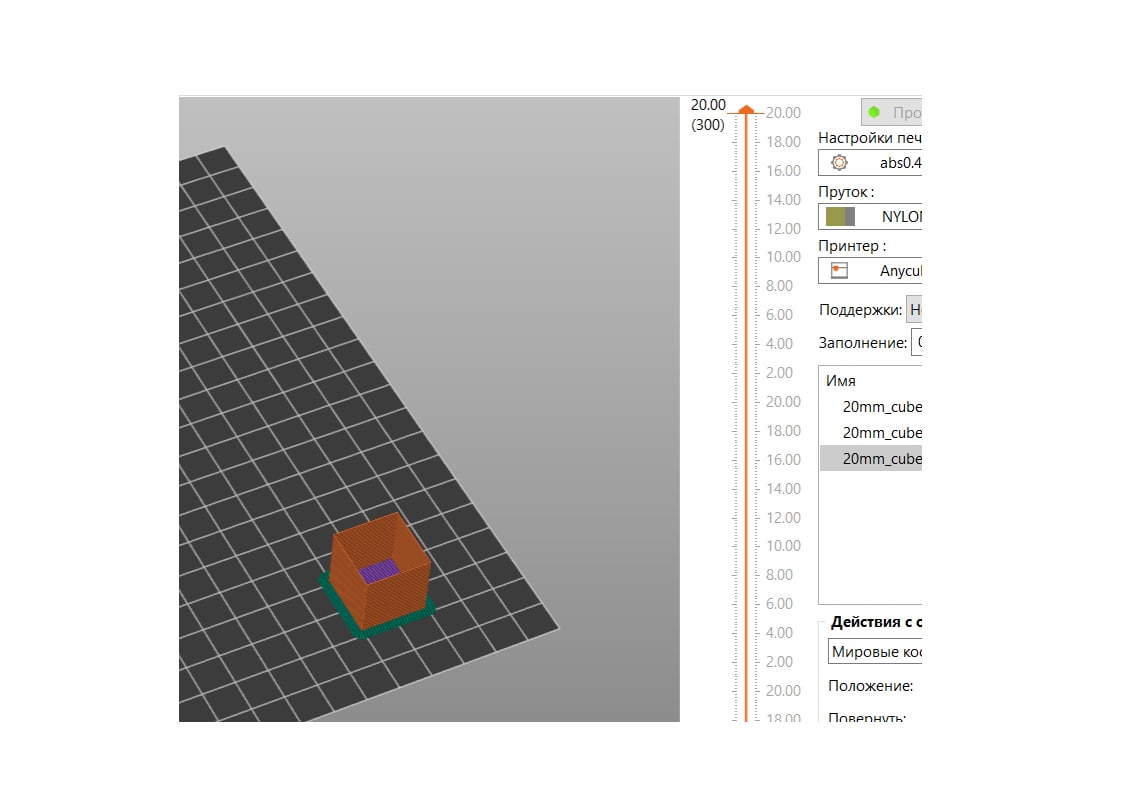Click the Положение label
The height and width of the screenshot is (793, 1122).
[x=870, y=686]
